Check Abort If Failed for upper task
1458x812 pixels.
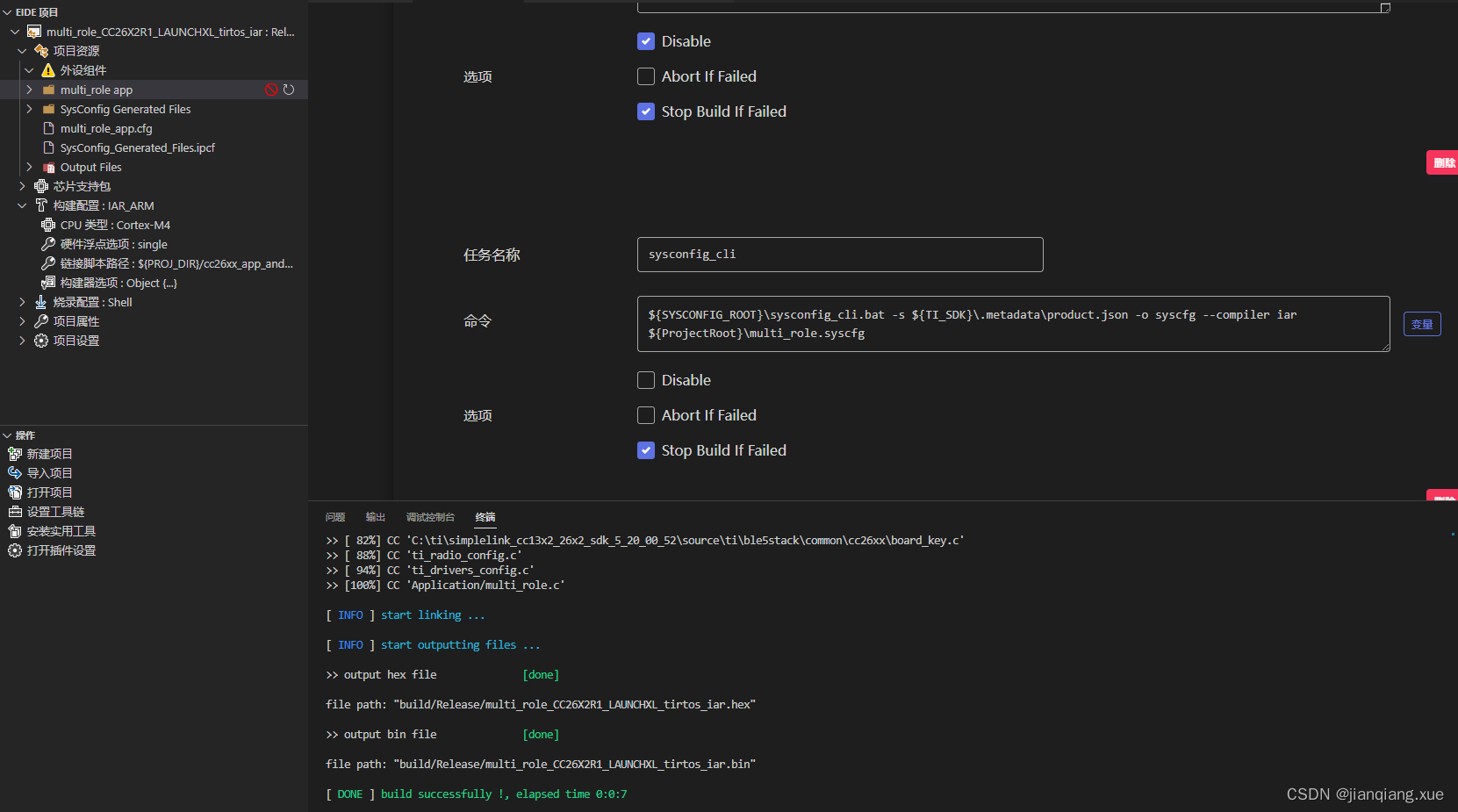[646, 76]
